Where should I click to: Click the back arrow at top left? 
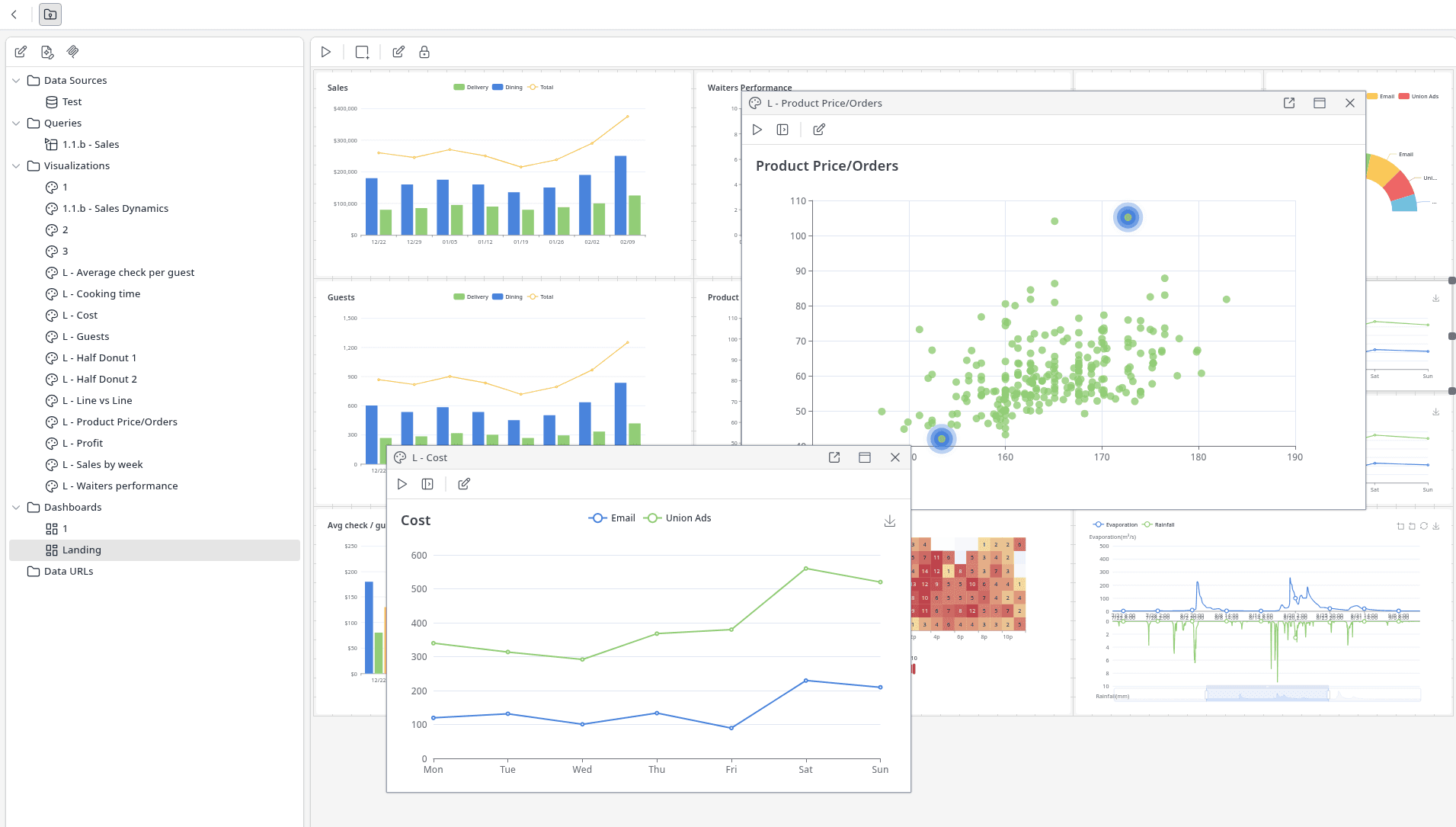(14, 14)
